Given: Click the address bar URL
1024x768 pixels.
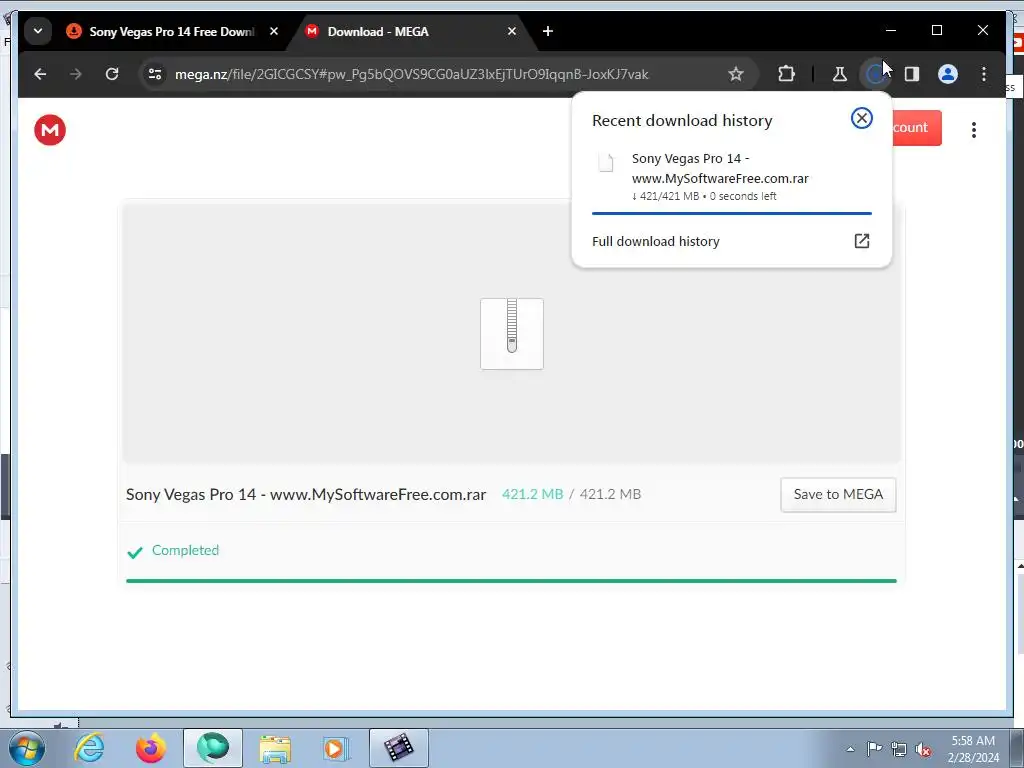Looking at the screenshot, I should (x=411, y=74).
